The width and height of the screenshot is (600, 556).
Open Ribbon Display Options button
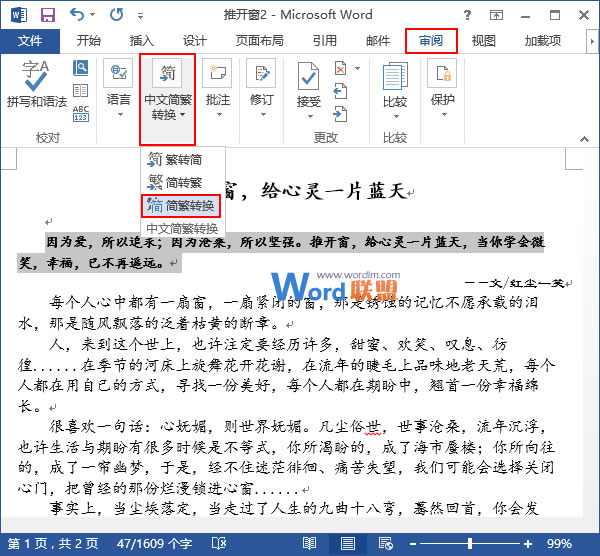(496, 15)
